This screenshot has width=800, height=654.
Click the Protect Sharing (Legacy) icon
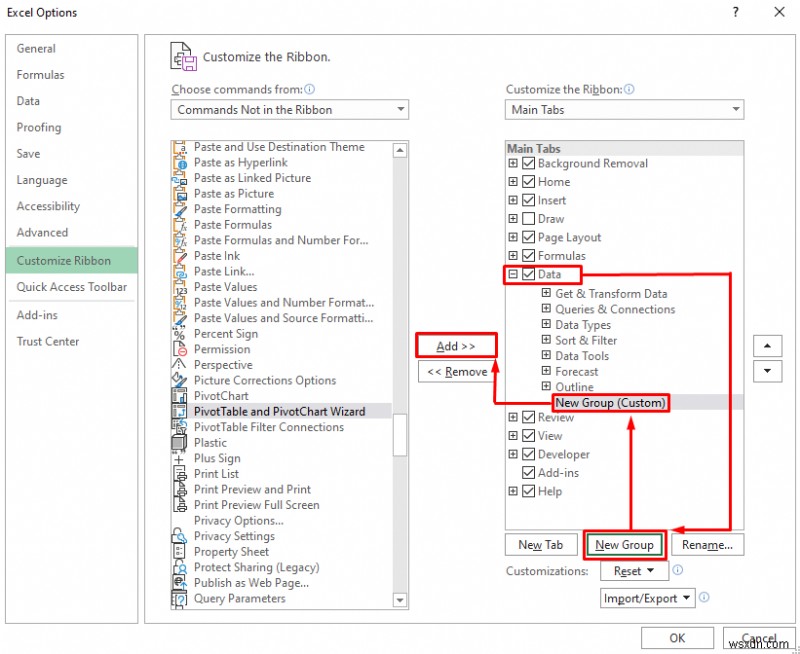(x=180, y=568)
